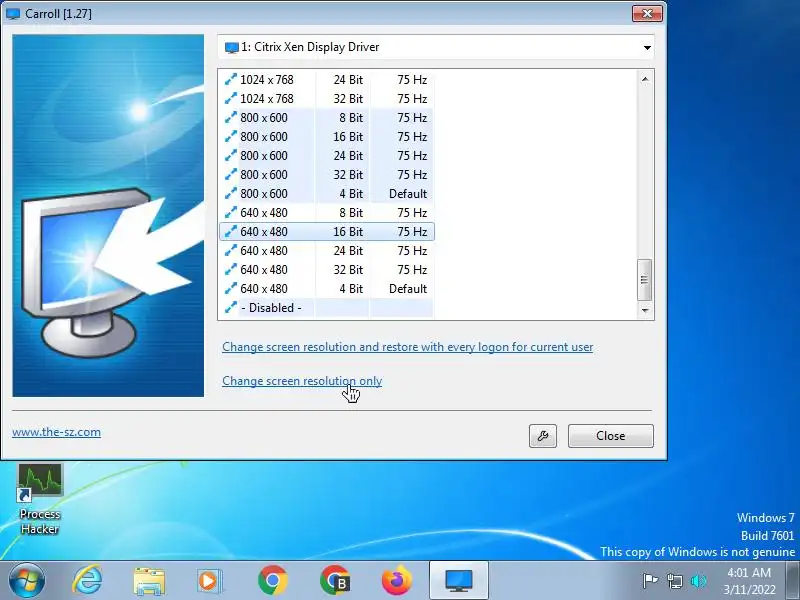
Task: Click change resolution and restore with every logon
Action: pyautogui.click(x=408, y=347)
